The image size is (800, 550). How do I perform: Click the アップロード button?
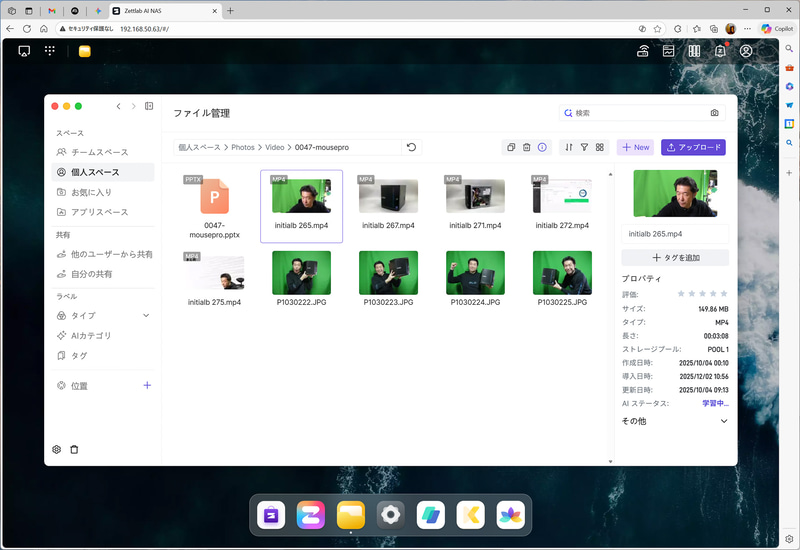693,147
